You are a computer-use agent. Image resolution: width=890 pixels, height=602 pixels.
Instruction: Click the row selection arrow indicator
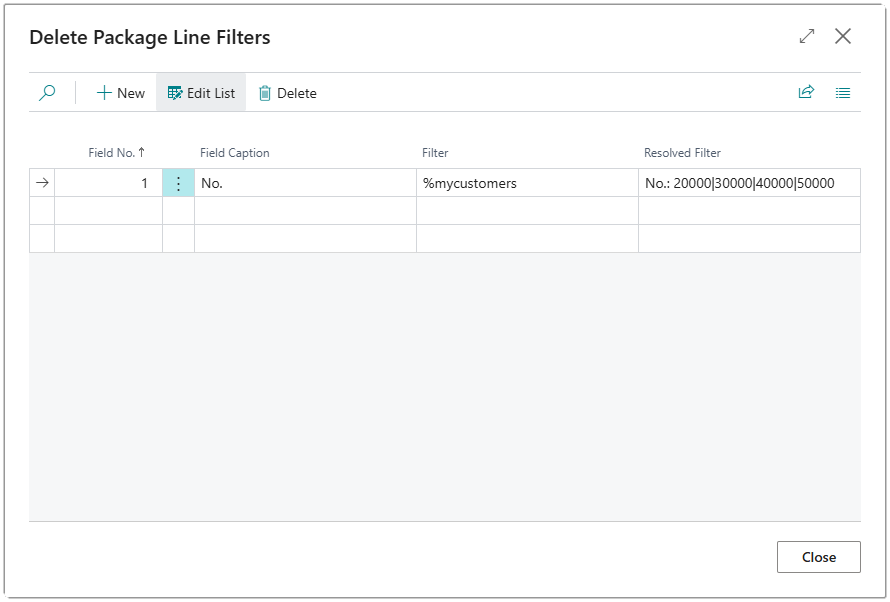click(x=40, y=182)
